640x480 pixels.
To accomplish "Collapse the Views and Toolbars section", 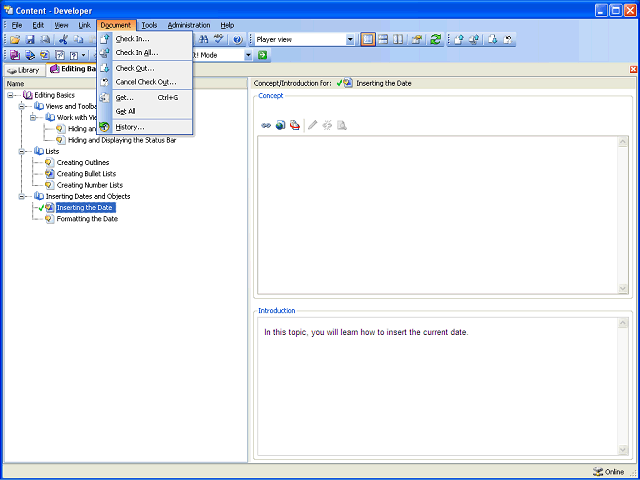I will (x=22, y=107).
